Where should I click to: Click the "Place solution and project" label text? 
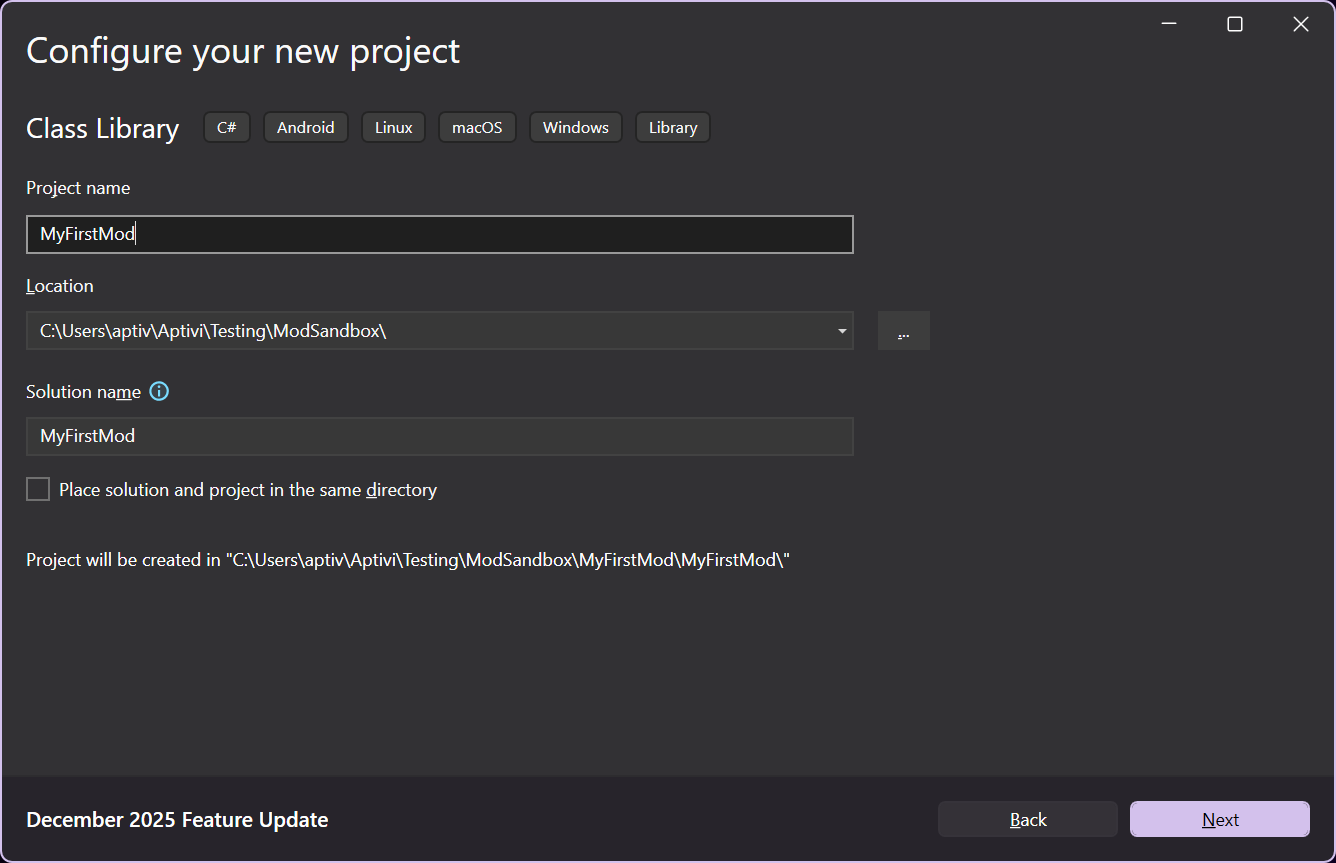click(x=248, y=490)
